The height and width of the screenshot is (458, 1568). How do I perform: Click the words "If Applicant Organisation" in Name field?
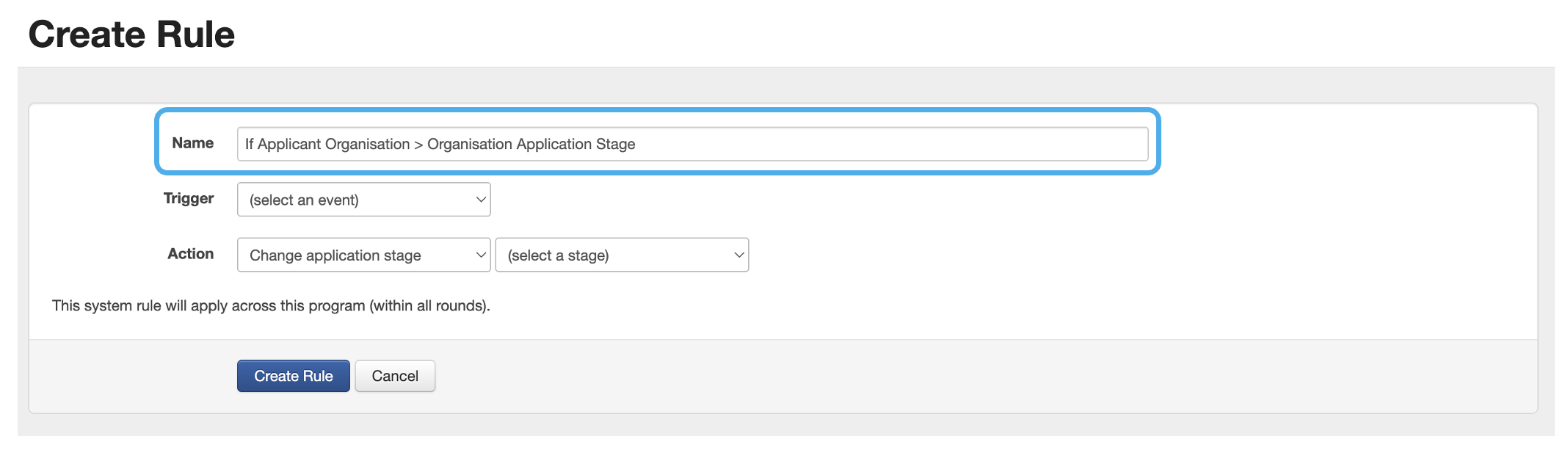[x=327, y=144]
